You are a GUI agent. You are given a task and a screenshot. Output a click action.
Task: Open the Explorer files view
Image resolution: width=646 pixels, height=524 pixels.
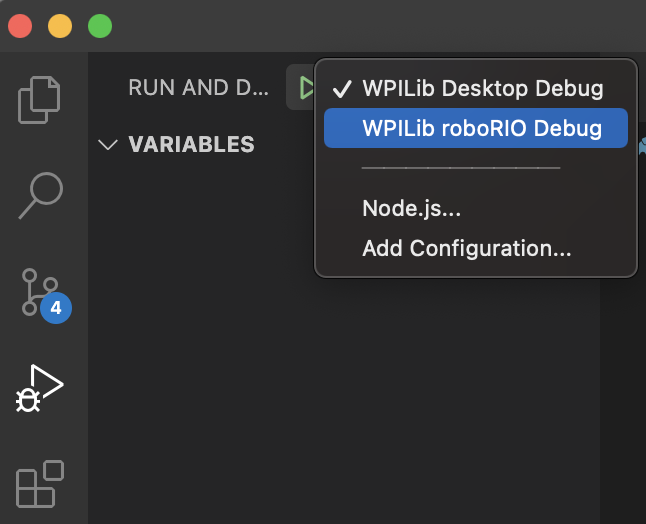[x=39, y=100]
